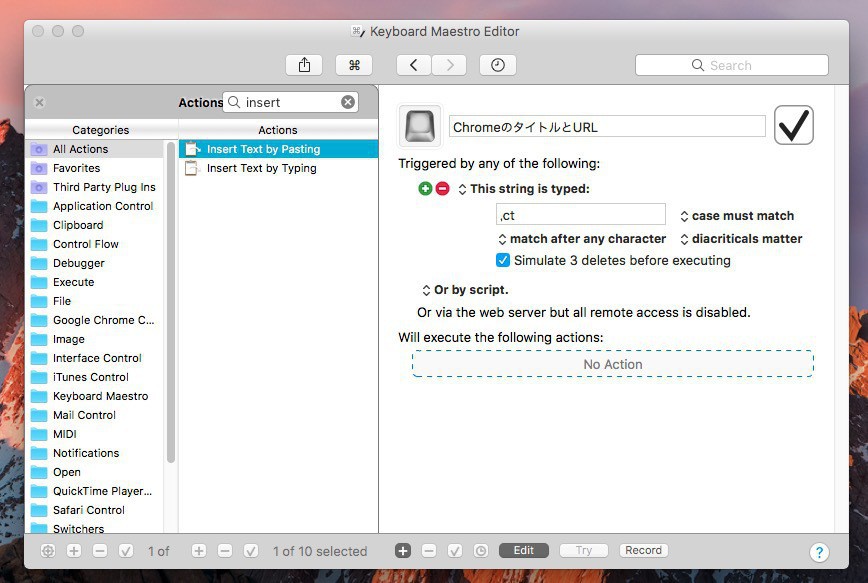Open the Mail Control category
Image resolution: width=868 pixels, height=583 pixels.
[x=94, y=415]
